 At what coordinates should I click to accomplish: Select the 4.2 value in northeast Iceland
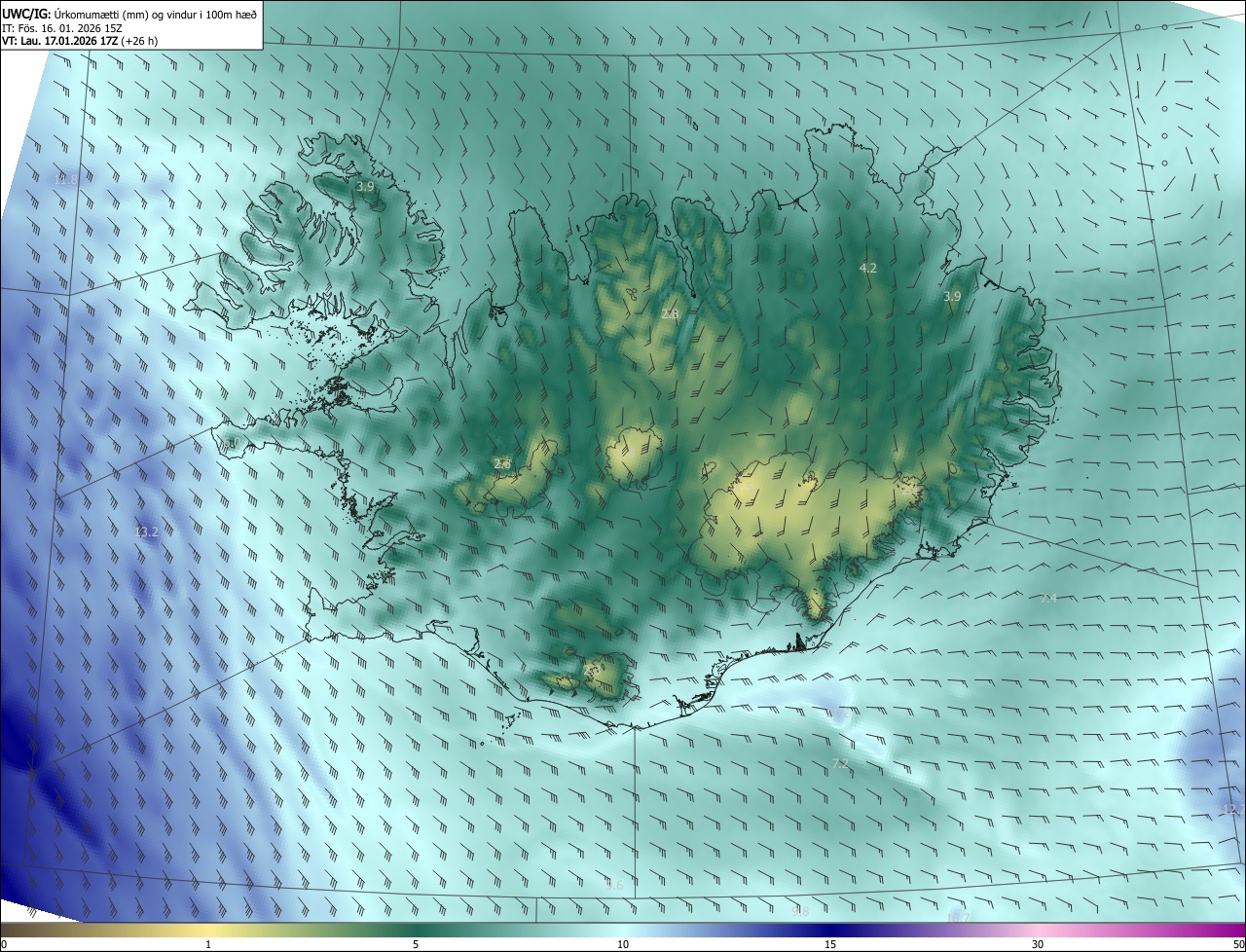(x=867, y=268)
